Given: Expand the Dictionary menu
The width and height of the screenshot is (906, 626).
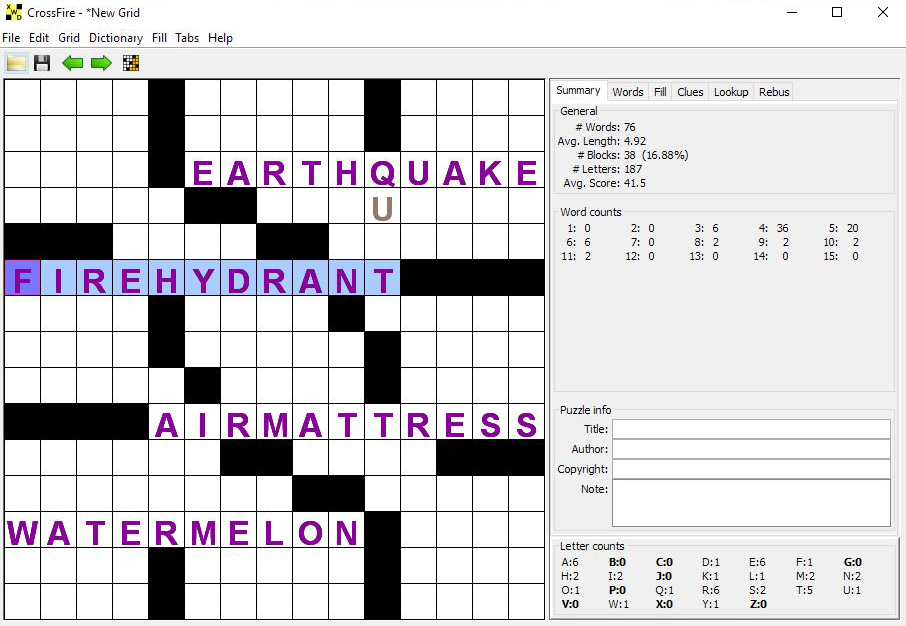Looking at the screenshot, I should pos(116,38).
